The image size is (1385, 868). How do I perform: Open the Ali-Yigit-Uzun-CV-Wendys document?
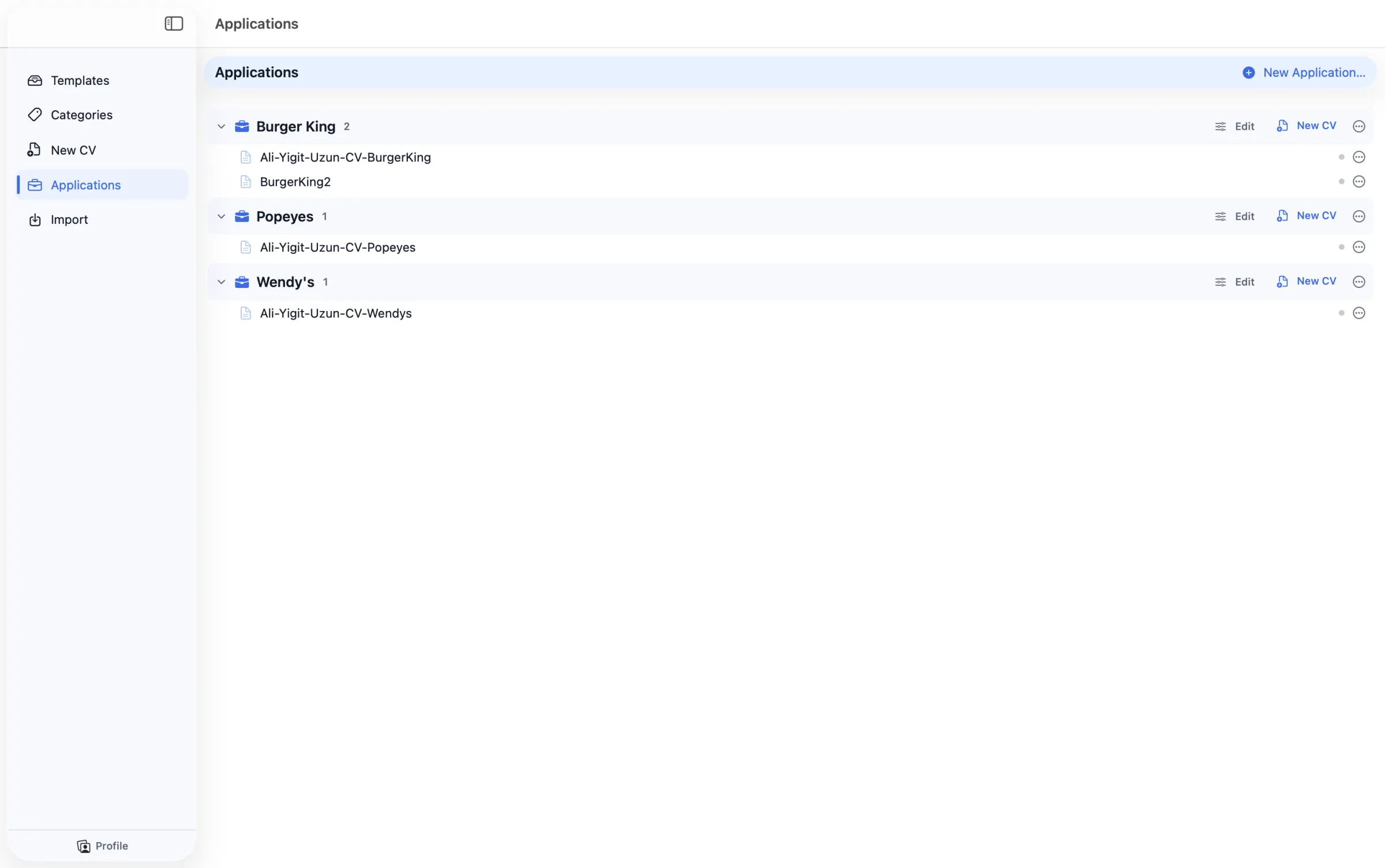[335, 313]
